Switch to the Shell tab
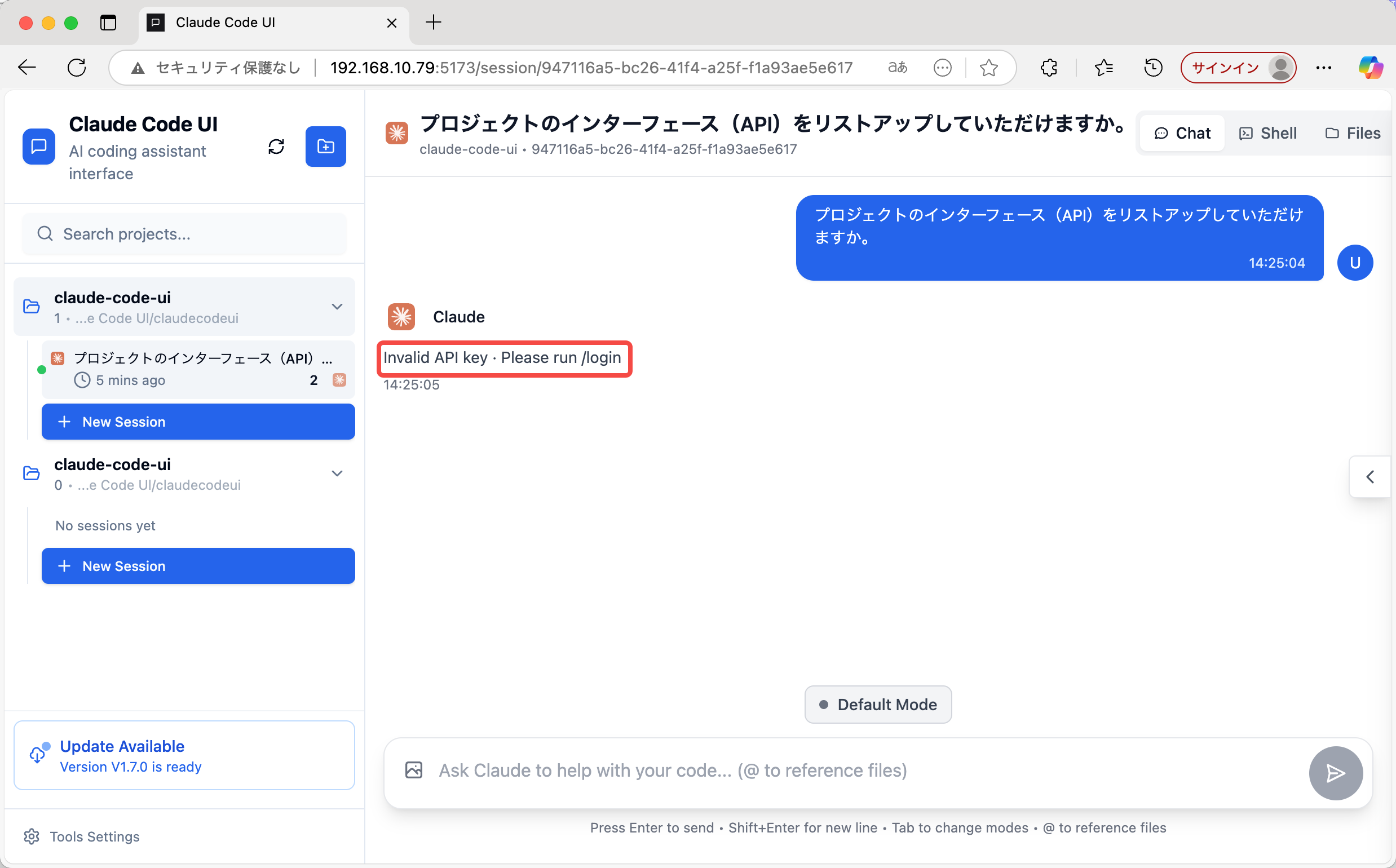This screenshot has height=868, width=1396. tap(1268, 133)
